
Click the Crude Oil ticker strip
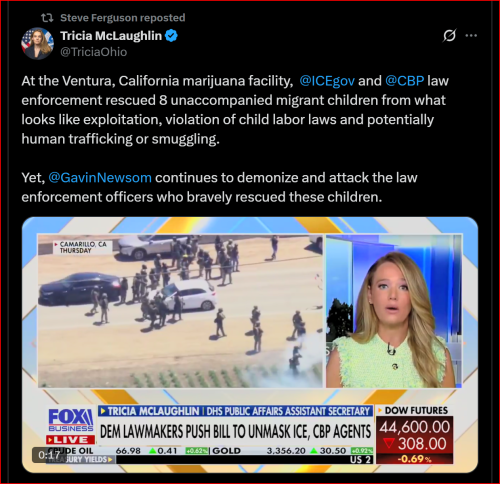pyautogui.click(x=210, y=451)
